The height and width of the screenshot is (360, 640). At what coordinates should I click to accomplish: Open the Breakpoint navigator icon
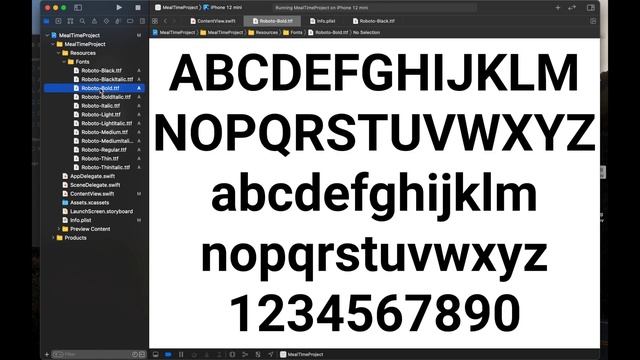coord(130,21)
